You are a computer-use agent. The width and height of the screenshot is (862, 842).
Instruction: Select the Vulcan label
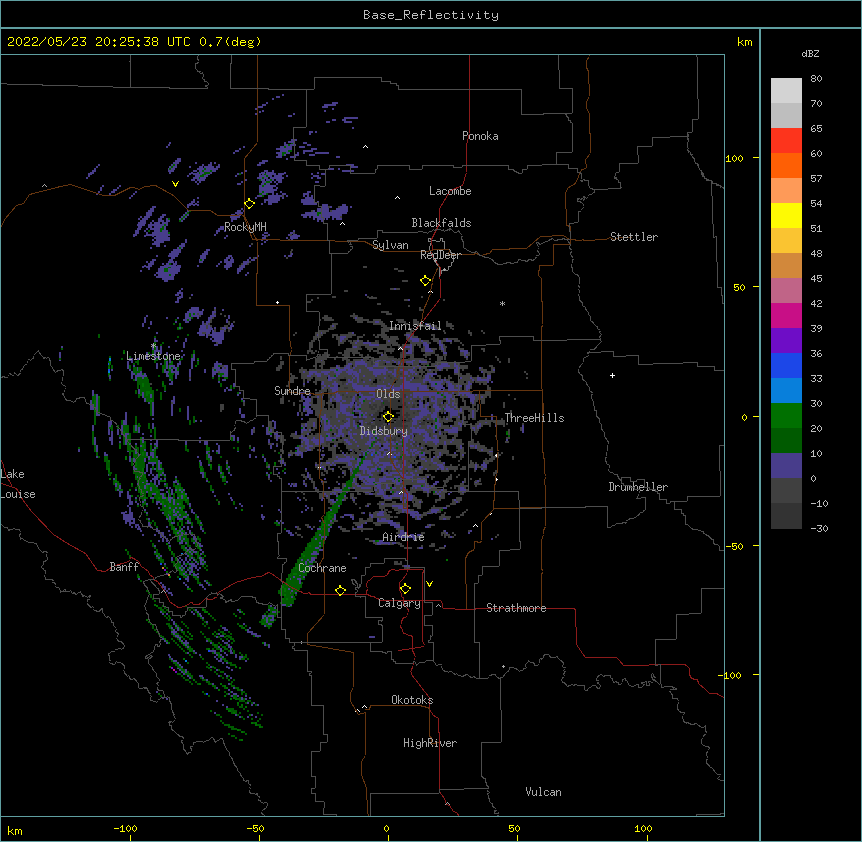(x=543, y=792)
